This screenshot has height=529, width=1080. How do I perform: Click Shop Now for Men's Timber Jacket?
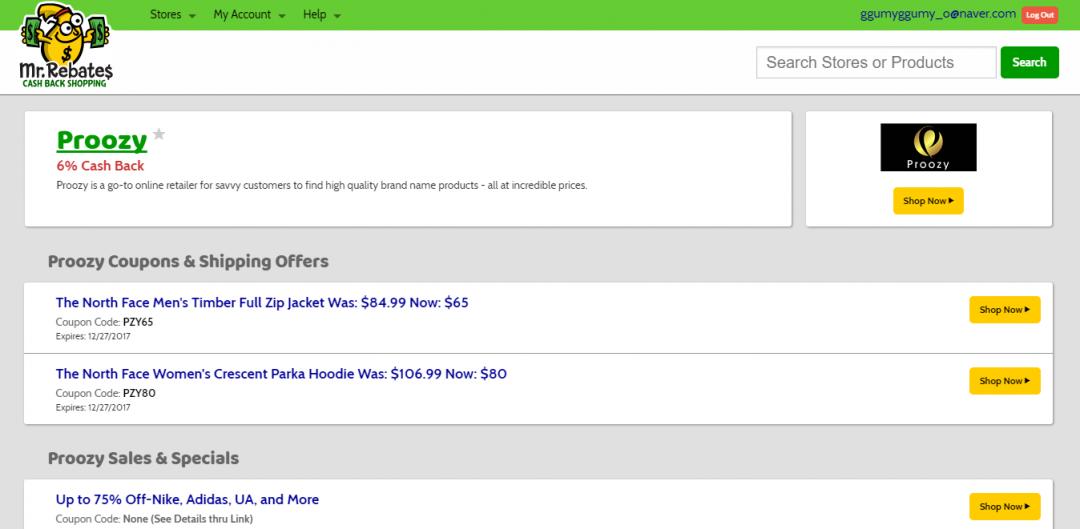pos(1004,310)
